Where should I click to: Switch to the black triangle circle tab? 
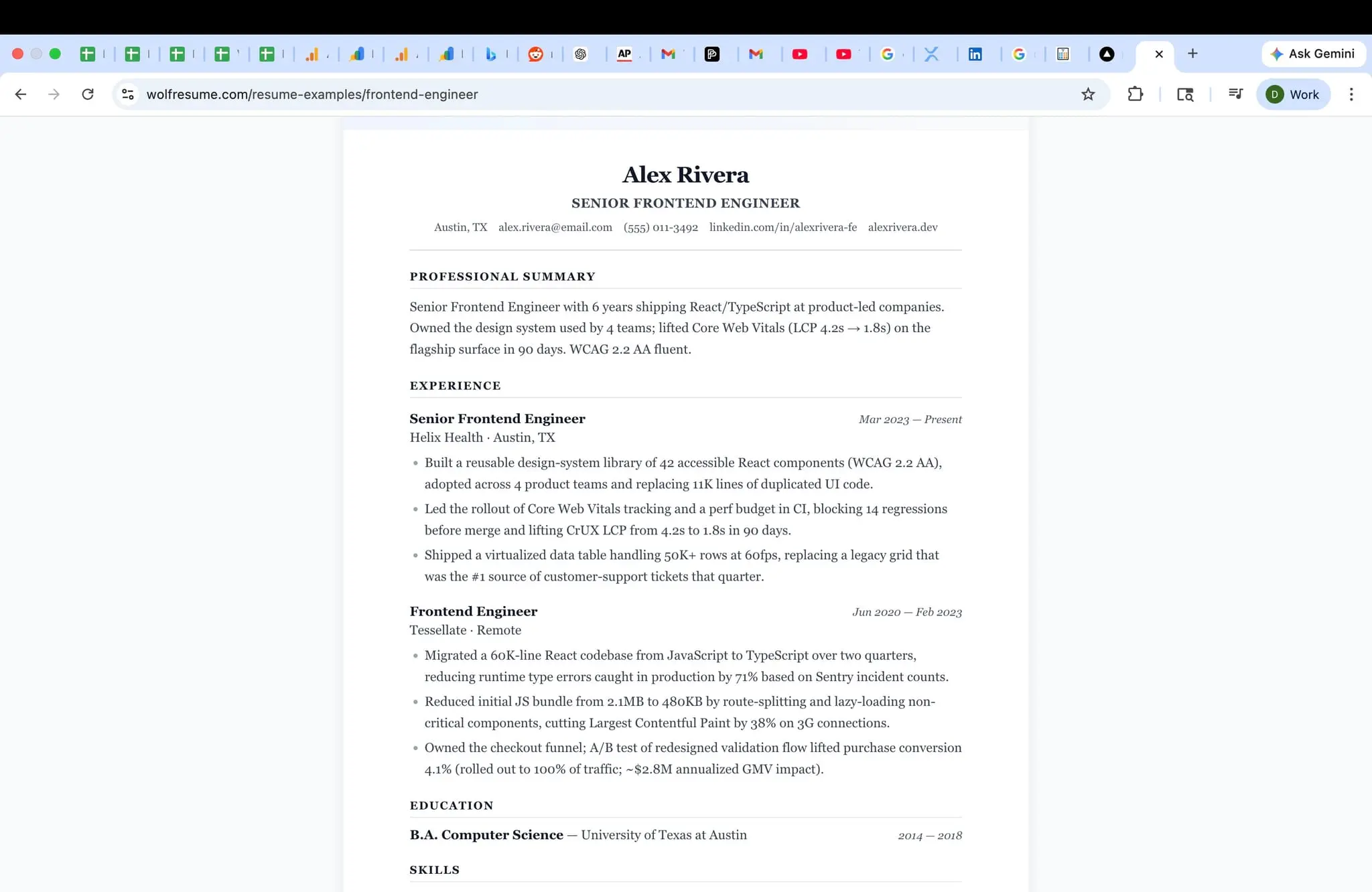tap(1107, 54)
